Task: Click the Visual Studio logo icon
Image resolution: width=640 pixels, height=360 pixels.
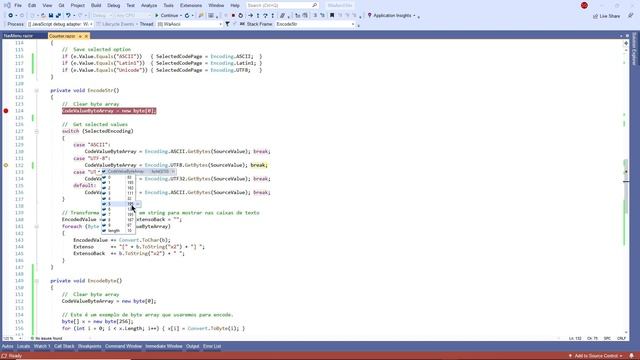Action: [x=7, y=5]
